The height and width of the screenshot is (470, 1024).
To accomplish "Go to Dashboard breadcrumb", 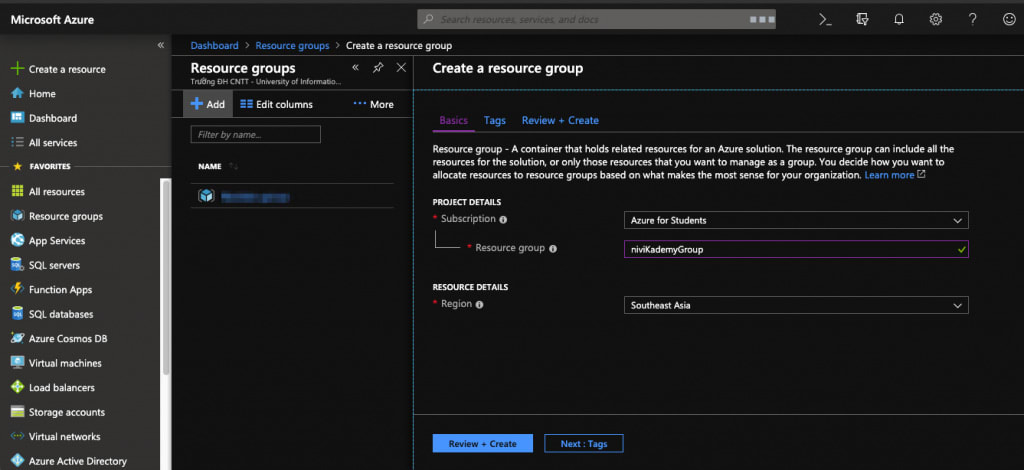I will 214,46.
